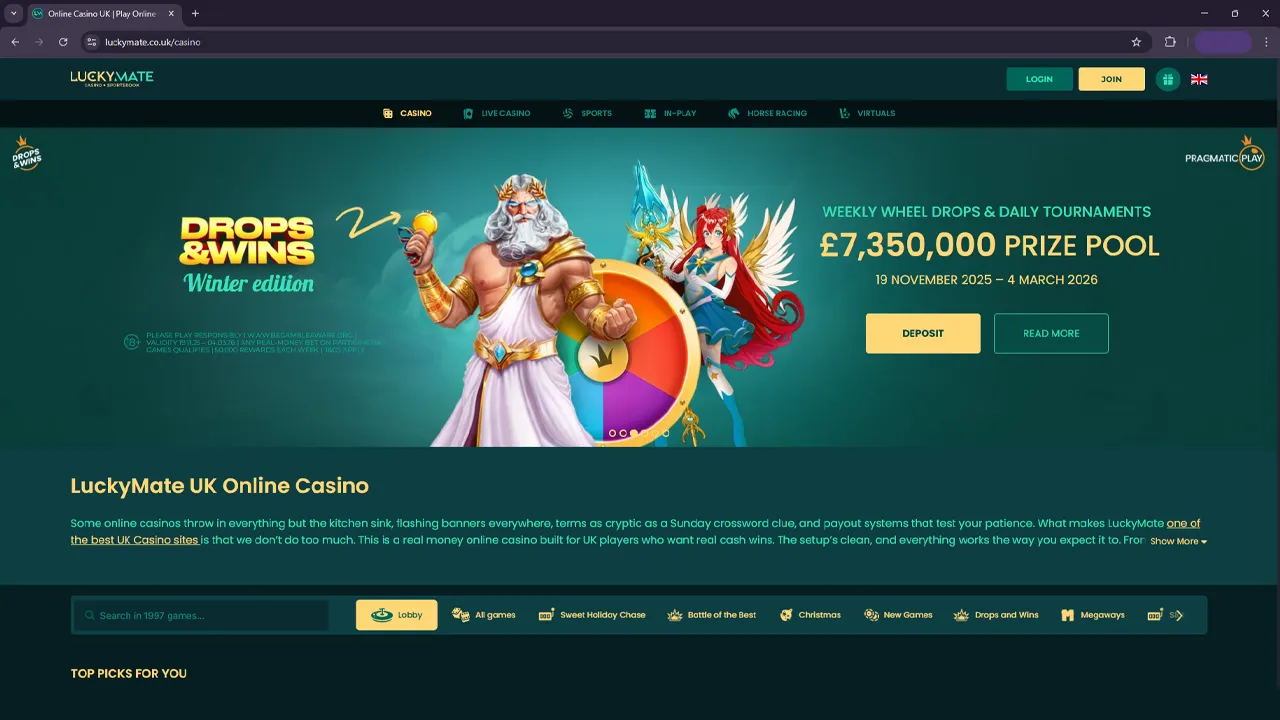Viewport: 1280px width, 720px height.
Task: Open the Drops & Wins badge icon
Action: click(x=26, y=153)
